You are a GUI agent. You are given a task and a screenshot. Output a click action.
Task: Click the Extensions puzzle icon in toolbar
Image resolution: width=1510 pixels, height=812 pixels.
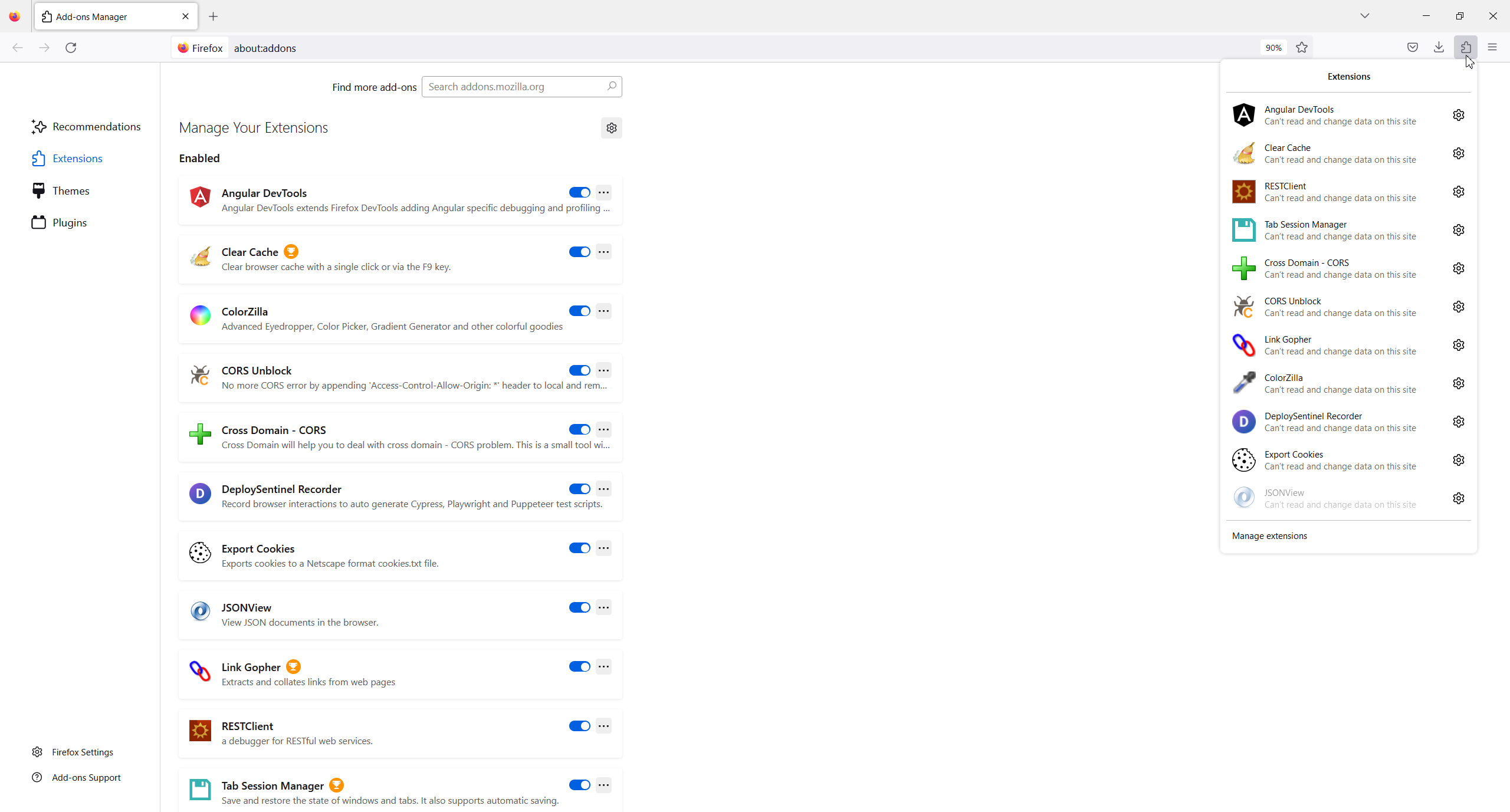(x=1466, y=47)
